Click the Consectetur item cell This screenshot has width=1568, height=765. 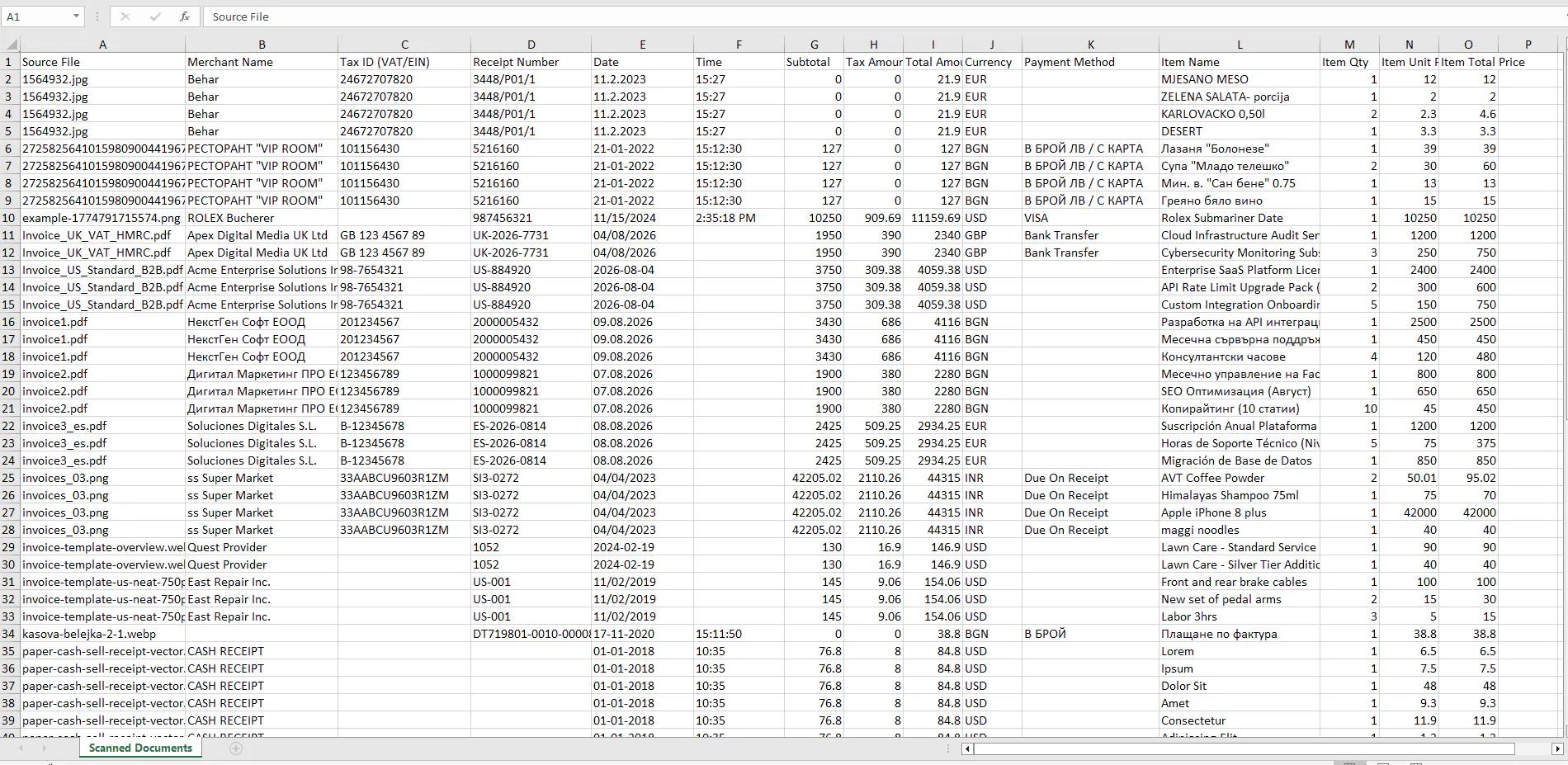[x=1240, y=720]
